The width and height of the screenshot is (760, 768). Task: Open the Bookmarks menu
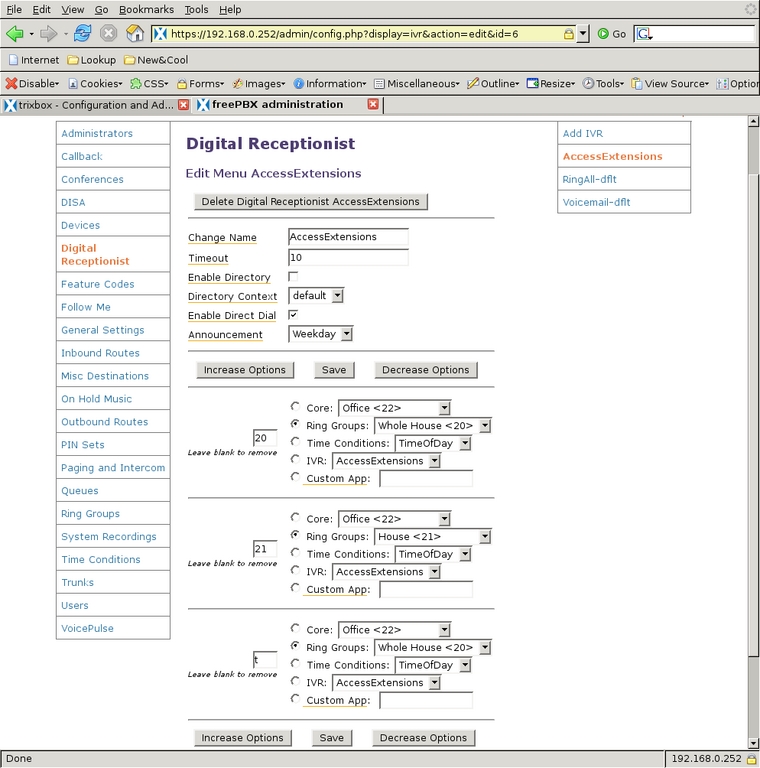coord(146,9)
